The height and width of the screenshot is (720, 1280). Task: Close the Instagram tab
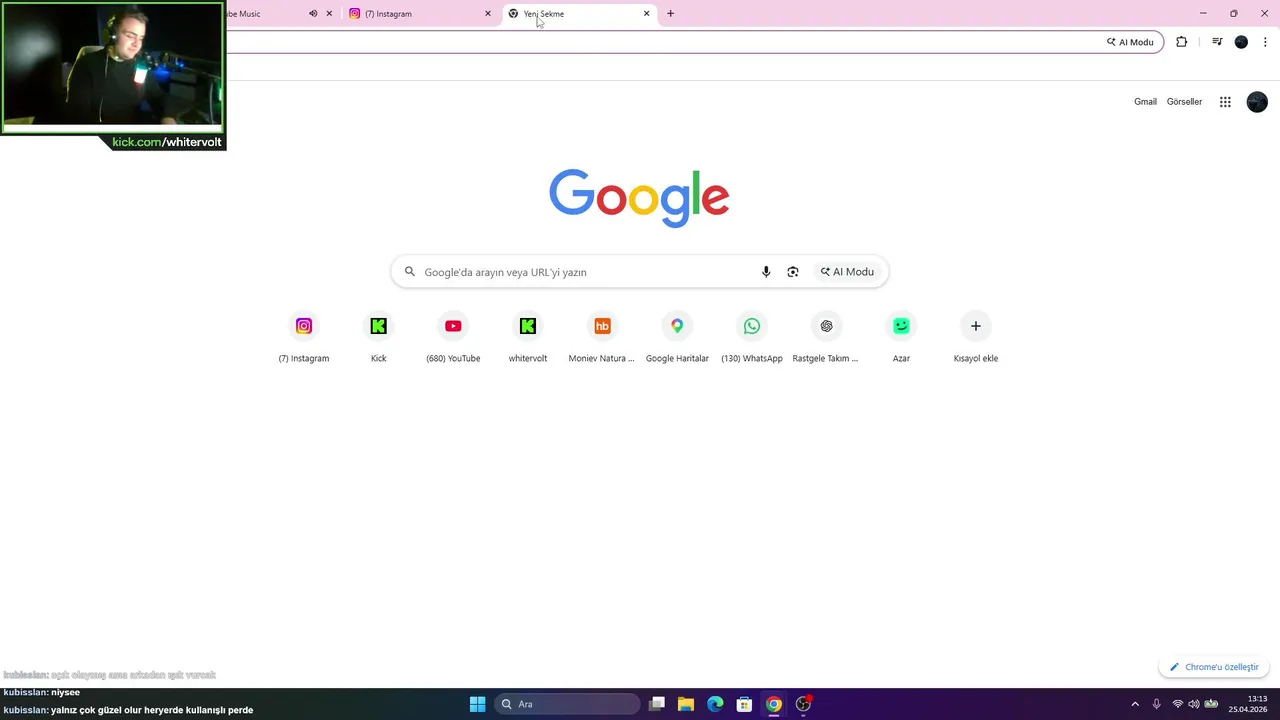[488, 14]
